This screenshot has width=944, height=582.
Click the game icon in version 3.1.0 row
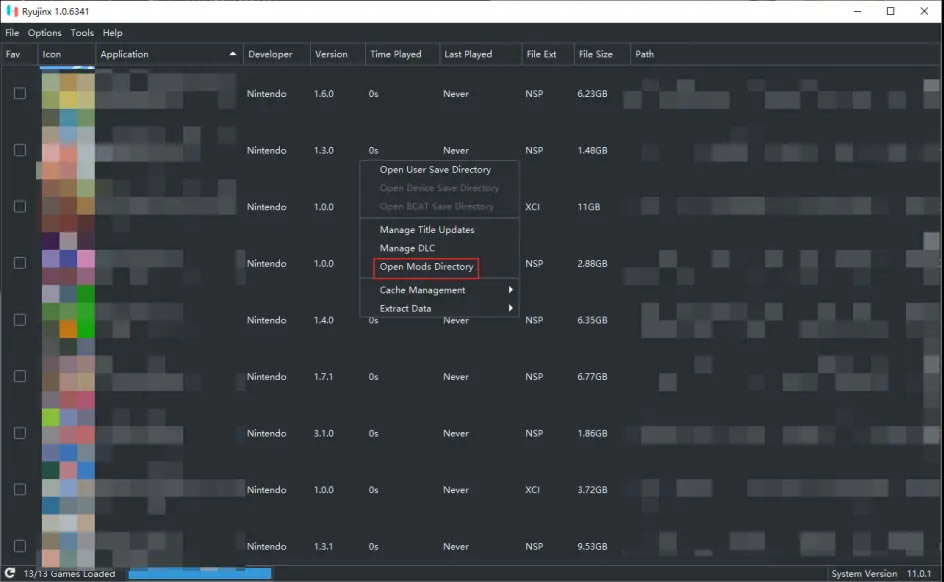[x=68, y=433]
